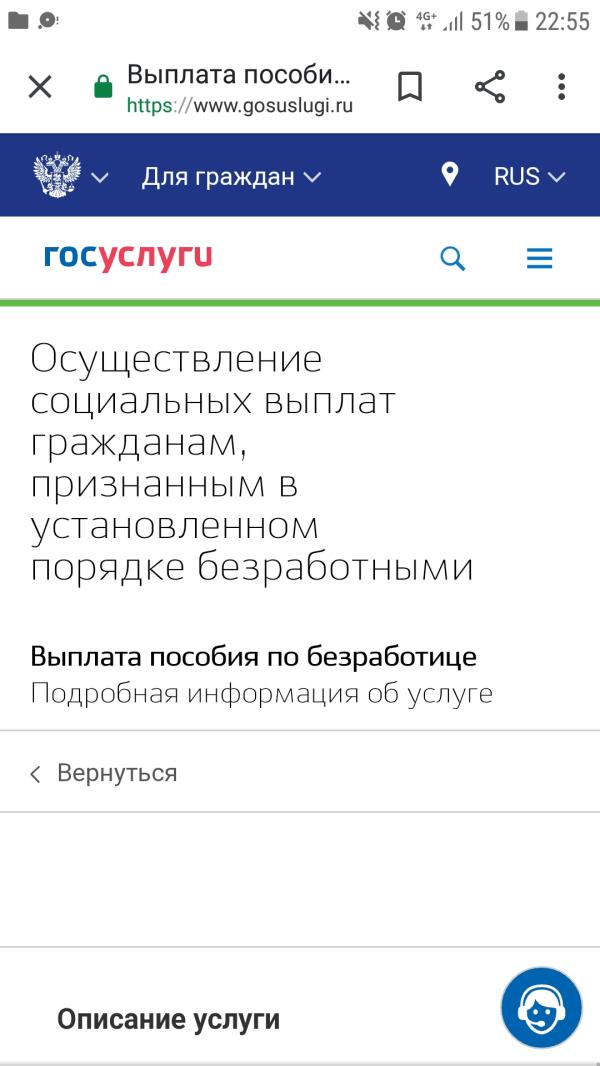
Task: Change language with RUS dropdown
Action: 529,177
